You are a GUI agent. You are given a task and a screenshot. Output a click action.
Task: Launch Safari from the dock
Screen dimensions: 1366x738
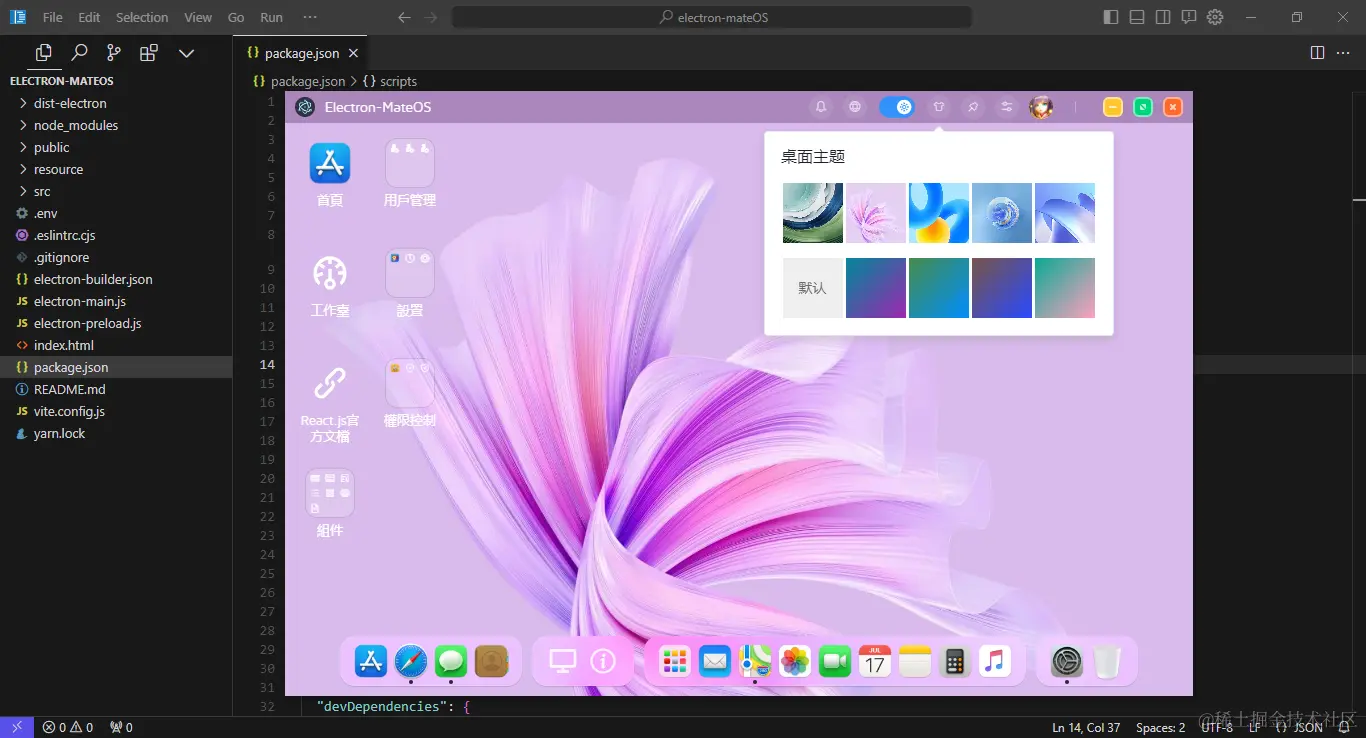pos(410,660)
